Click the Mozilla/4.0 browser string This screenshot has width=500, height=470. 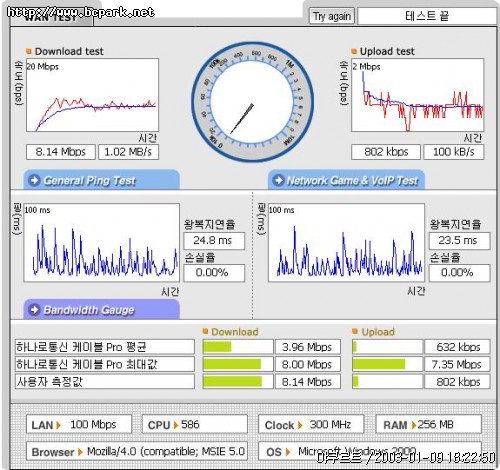click(166, 451)
